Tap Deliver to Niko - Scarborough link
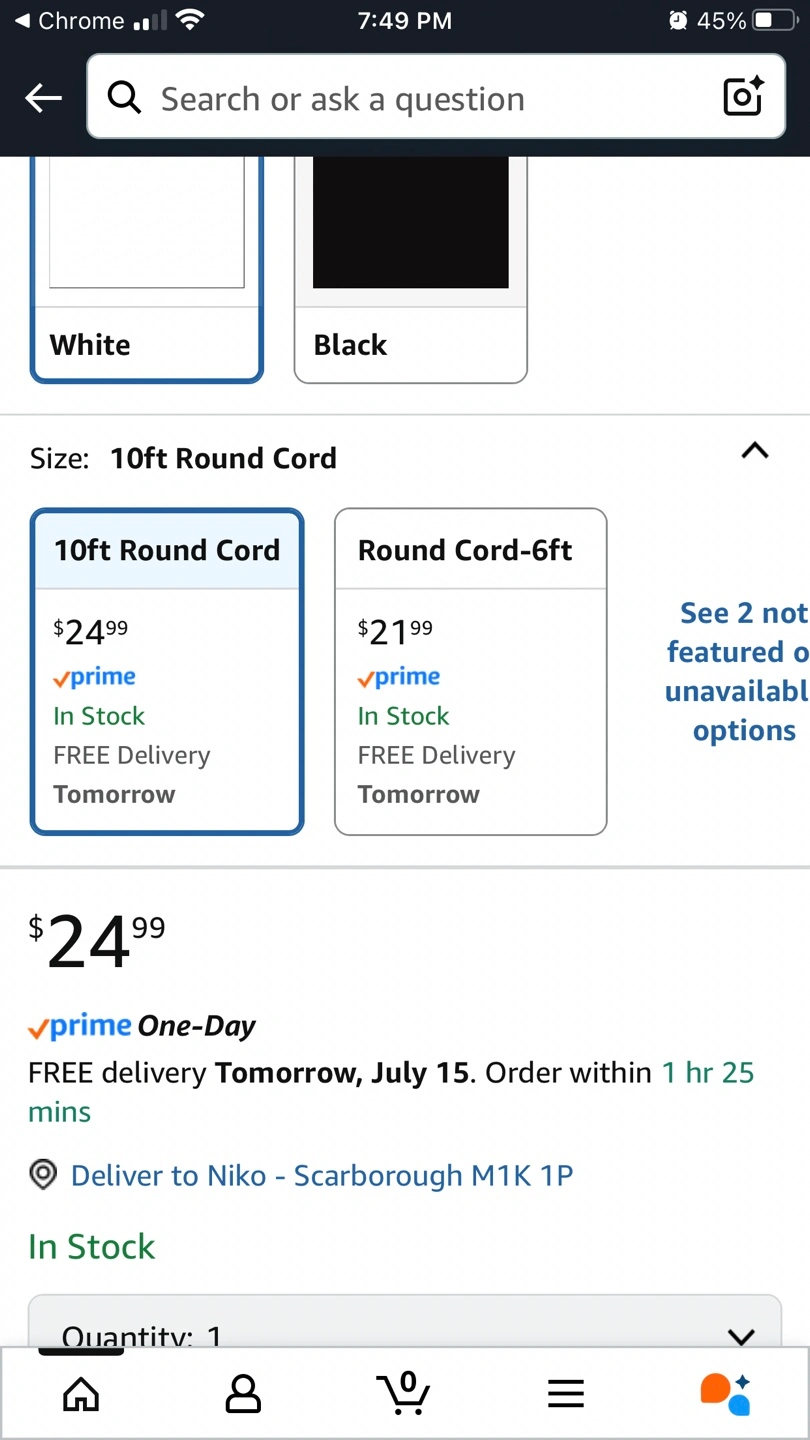 (322, 1175)
